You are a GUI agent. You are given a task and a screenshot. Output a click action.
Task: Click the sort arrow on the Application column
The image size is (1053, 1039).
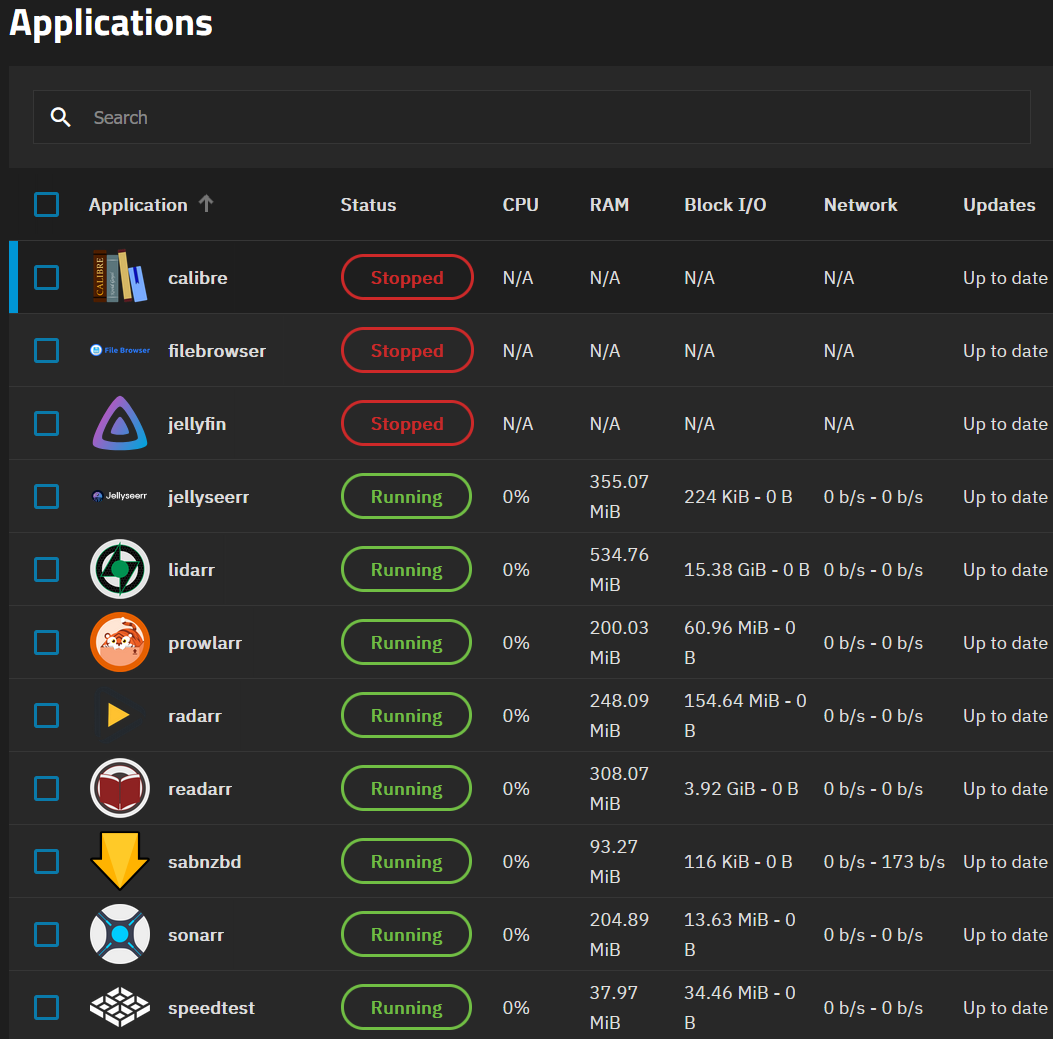206,203
